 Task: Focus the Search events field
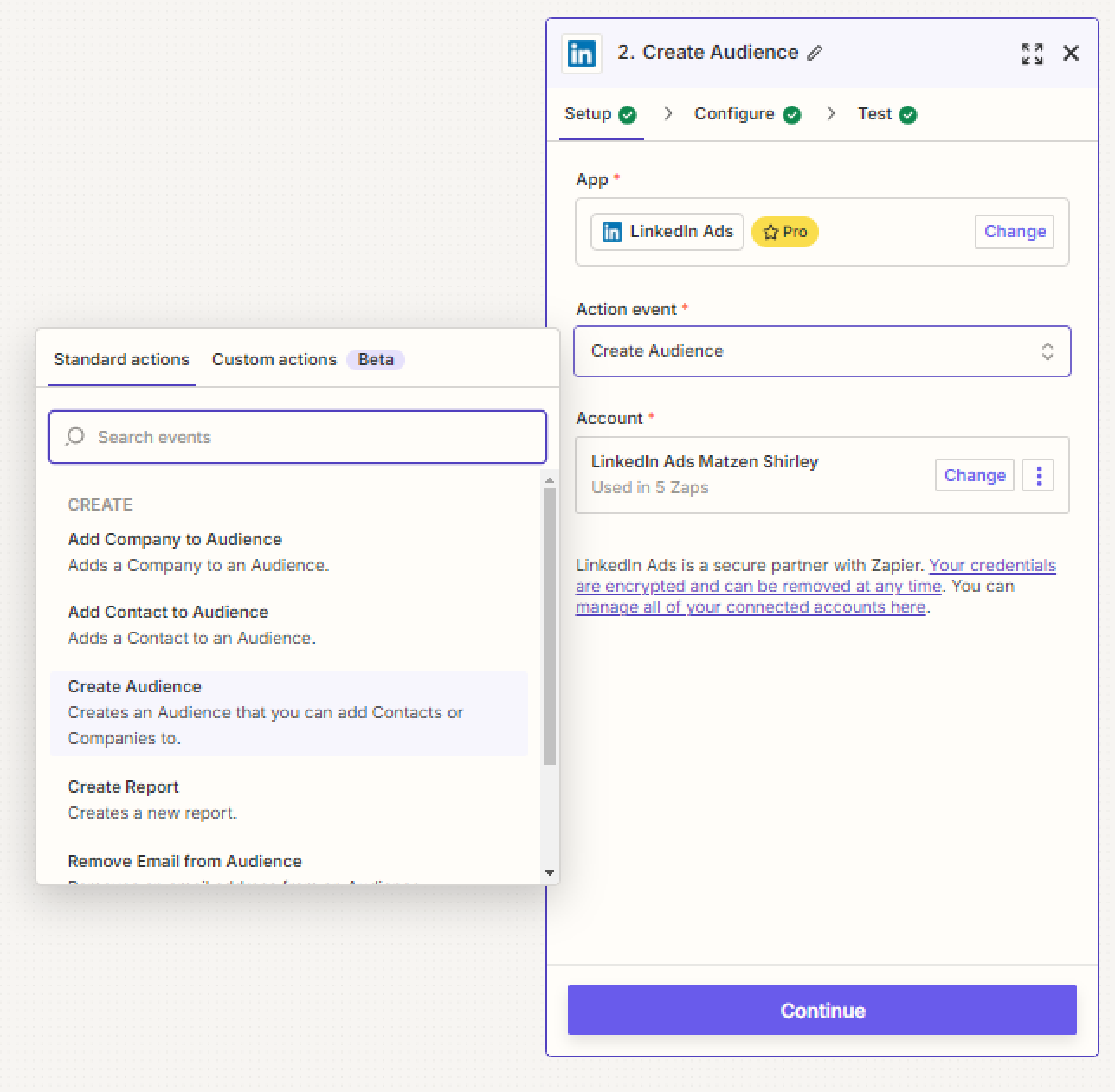(x=298, y=437)
